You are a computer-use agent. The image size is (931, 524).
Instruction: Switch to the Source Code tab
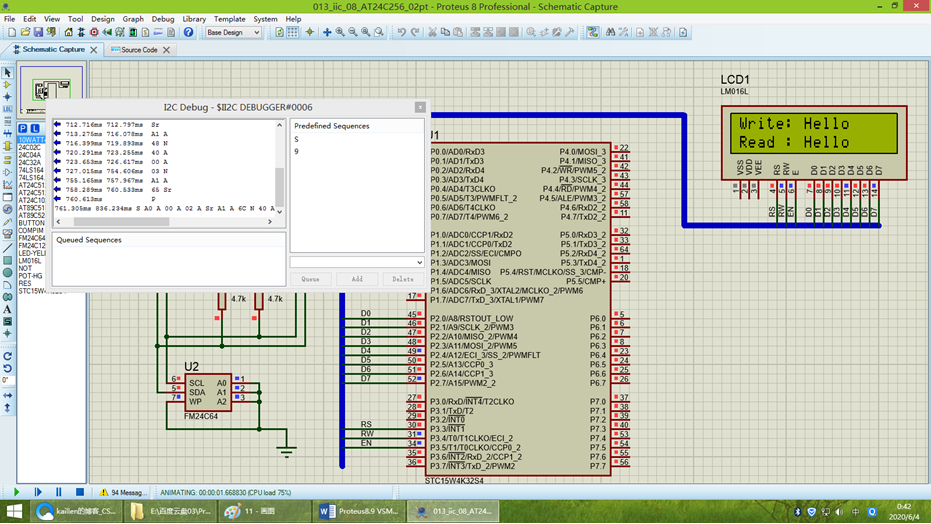pyautogui.click(x=139, y=50)
